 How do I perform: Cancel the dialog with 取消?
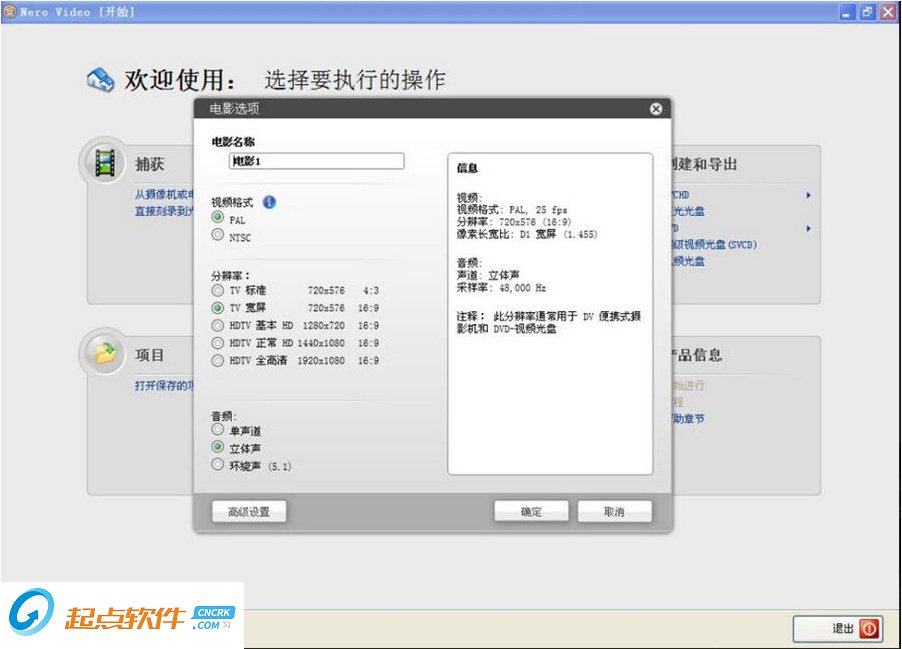click(615, 511)
